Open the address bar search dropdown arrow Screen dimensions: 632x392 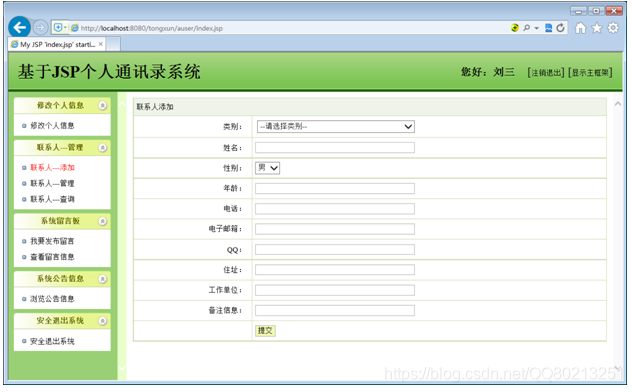[536, 28]
